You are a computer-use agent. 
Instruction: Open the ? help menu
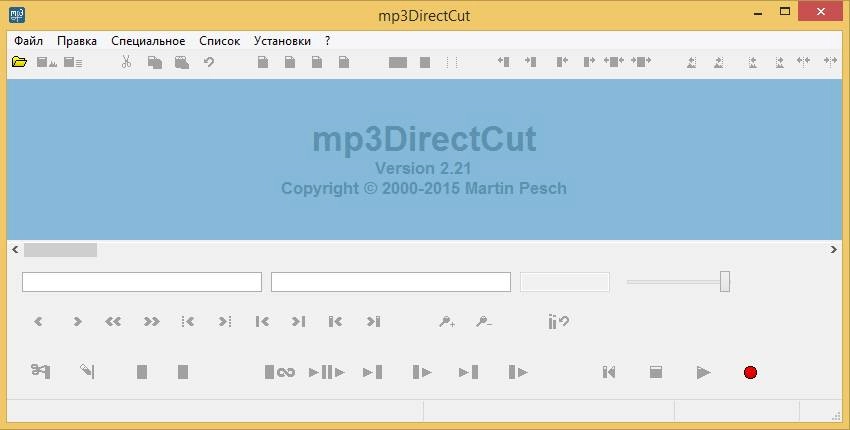(327, 41)
